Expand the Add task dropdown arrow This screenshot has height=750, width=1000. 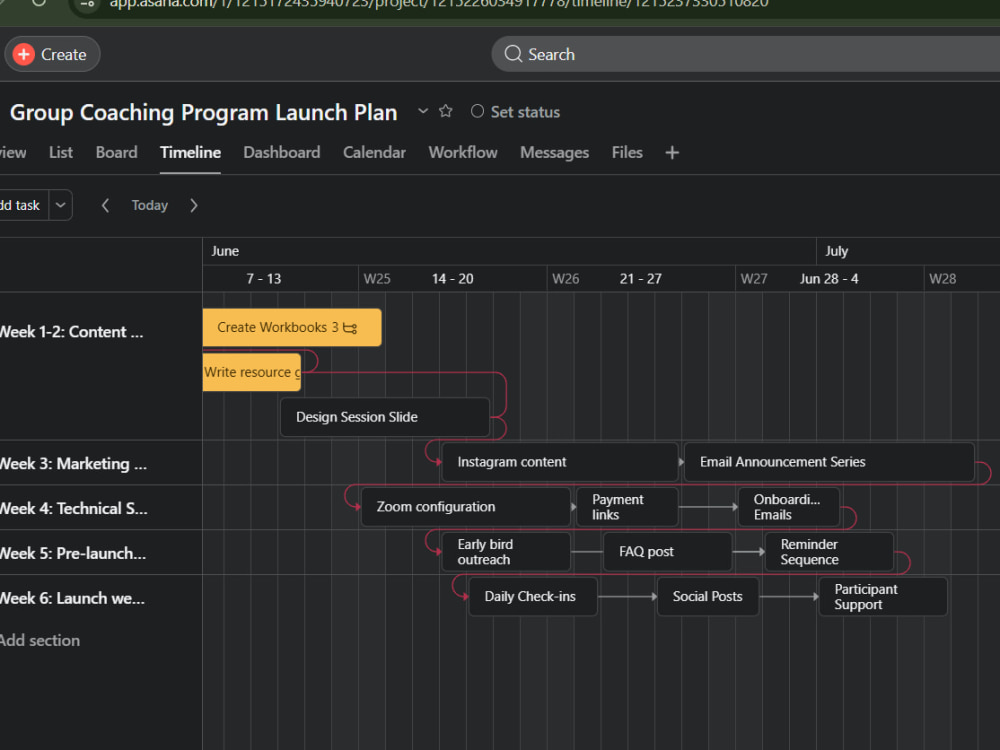pos(61,205)
